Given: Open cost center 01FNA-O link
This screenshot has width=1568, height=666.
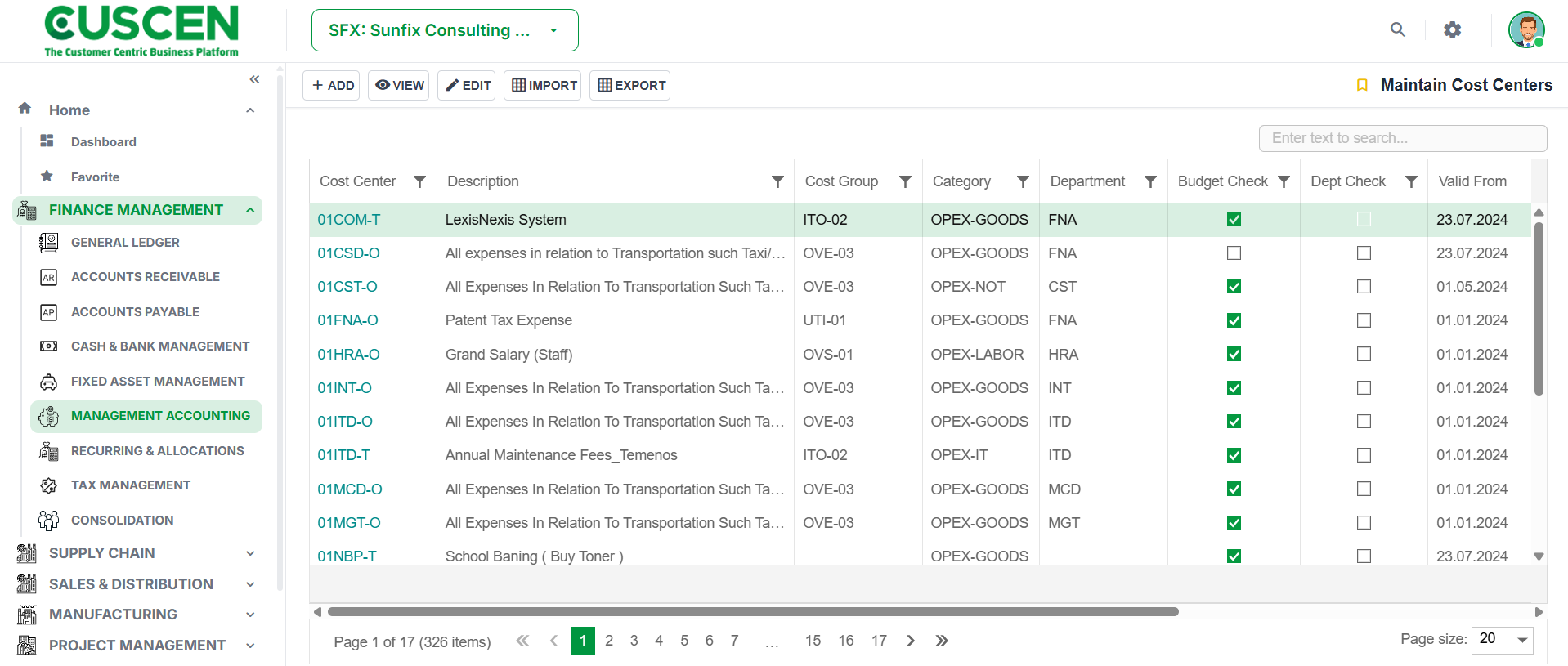Looking at the screenshot, I should click(347, 320).
